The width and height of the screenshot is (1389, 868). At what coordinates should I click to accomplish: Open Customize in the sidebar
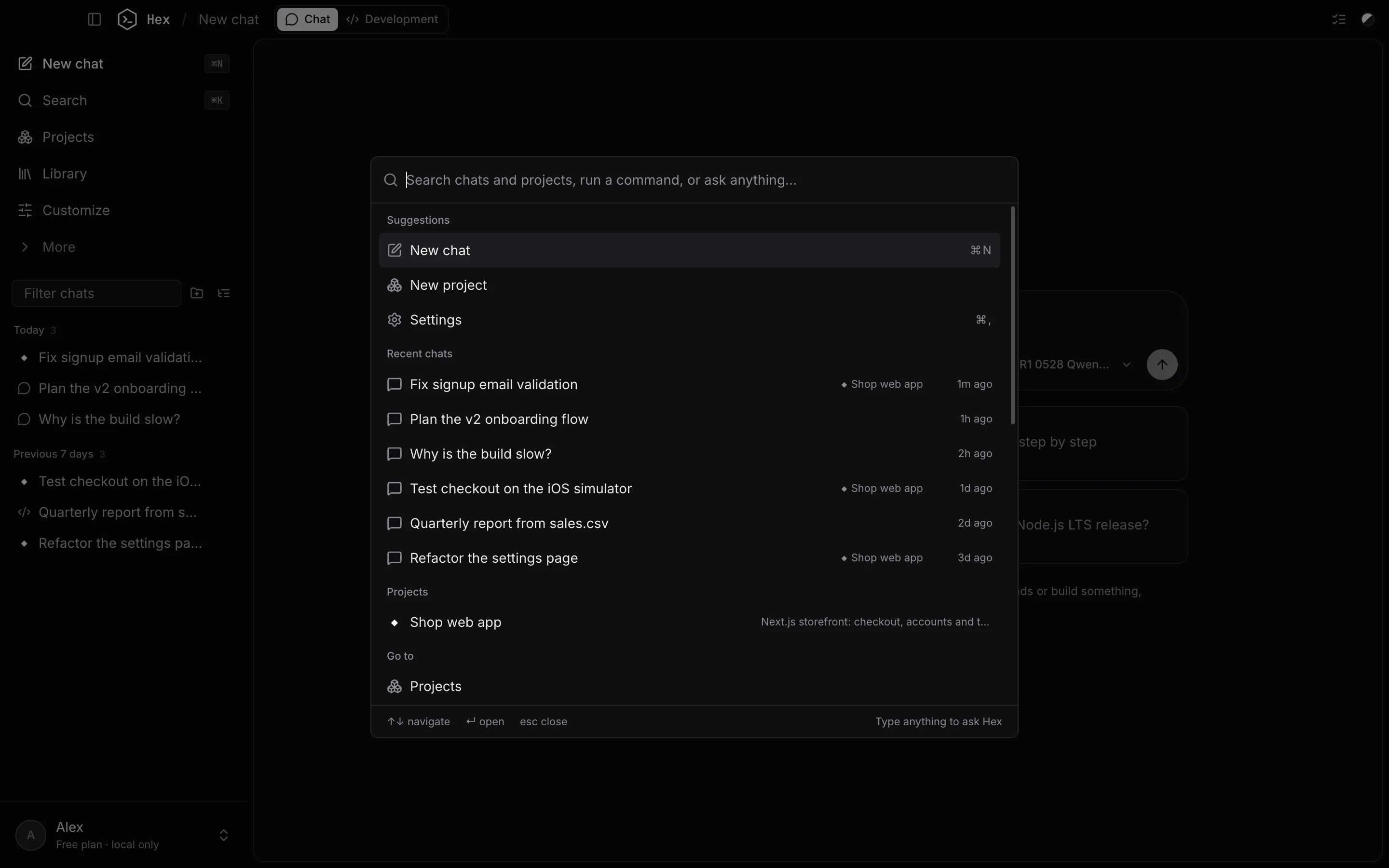[123, 211]
